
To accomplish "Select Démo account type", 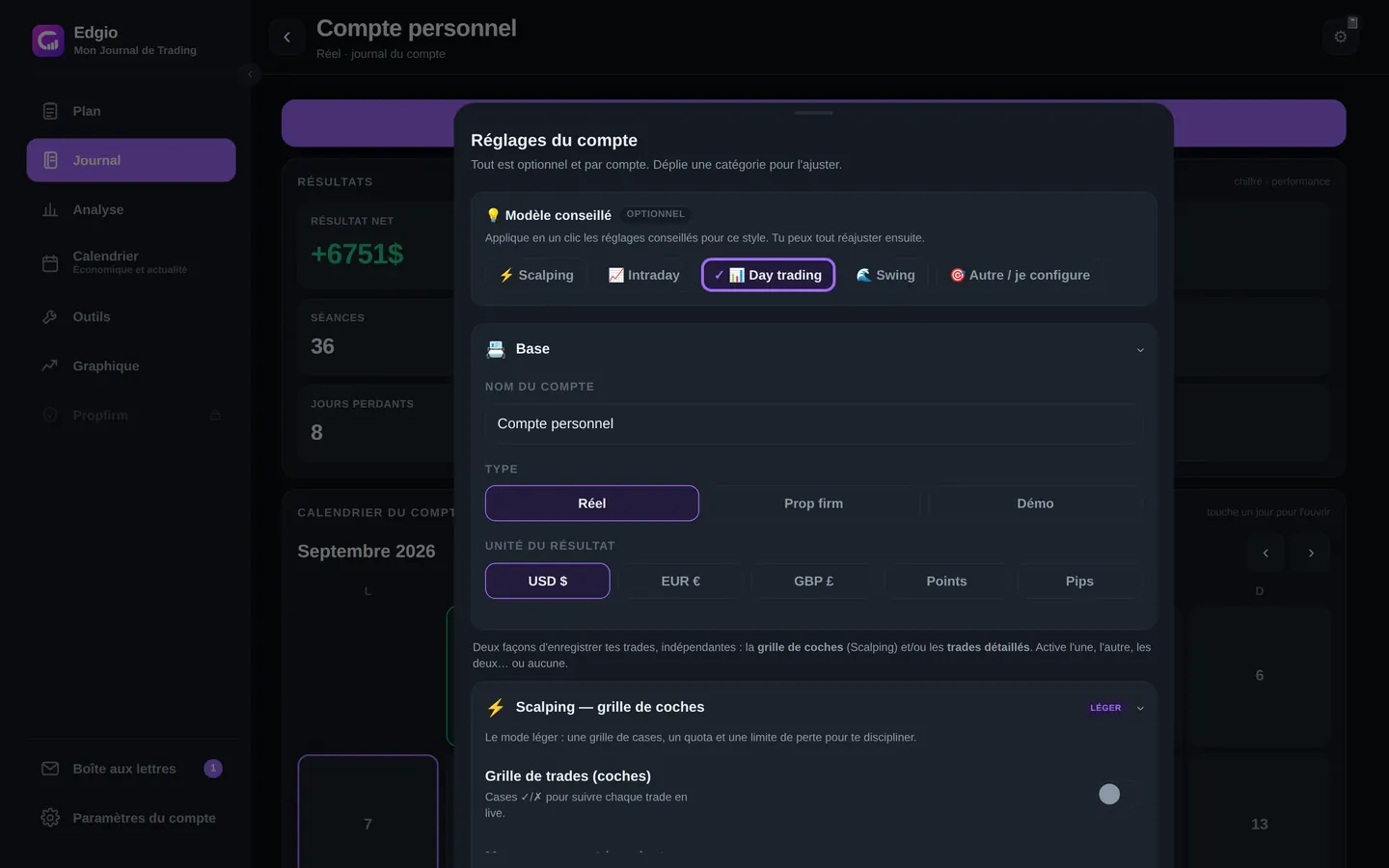I will click(x=1035, y=503).
